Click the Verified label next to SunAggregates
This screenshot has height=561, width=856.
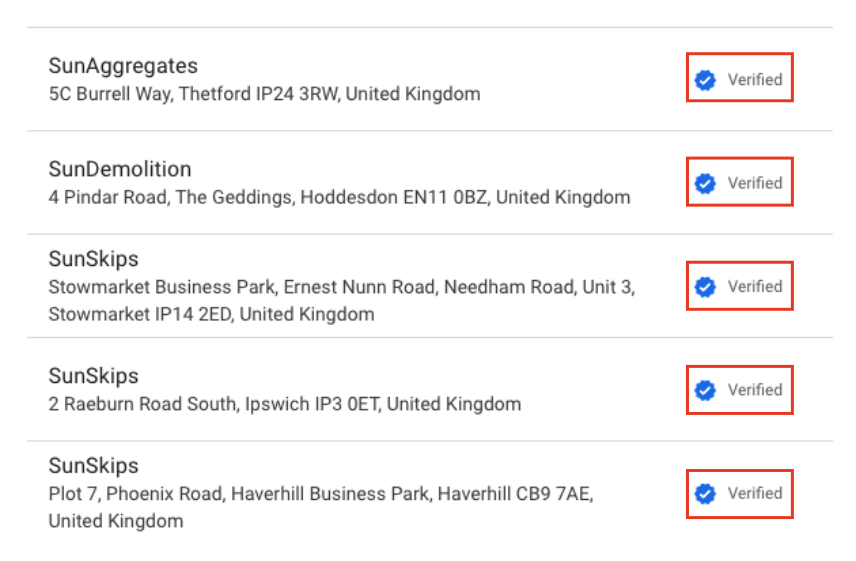754,80
